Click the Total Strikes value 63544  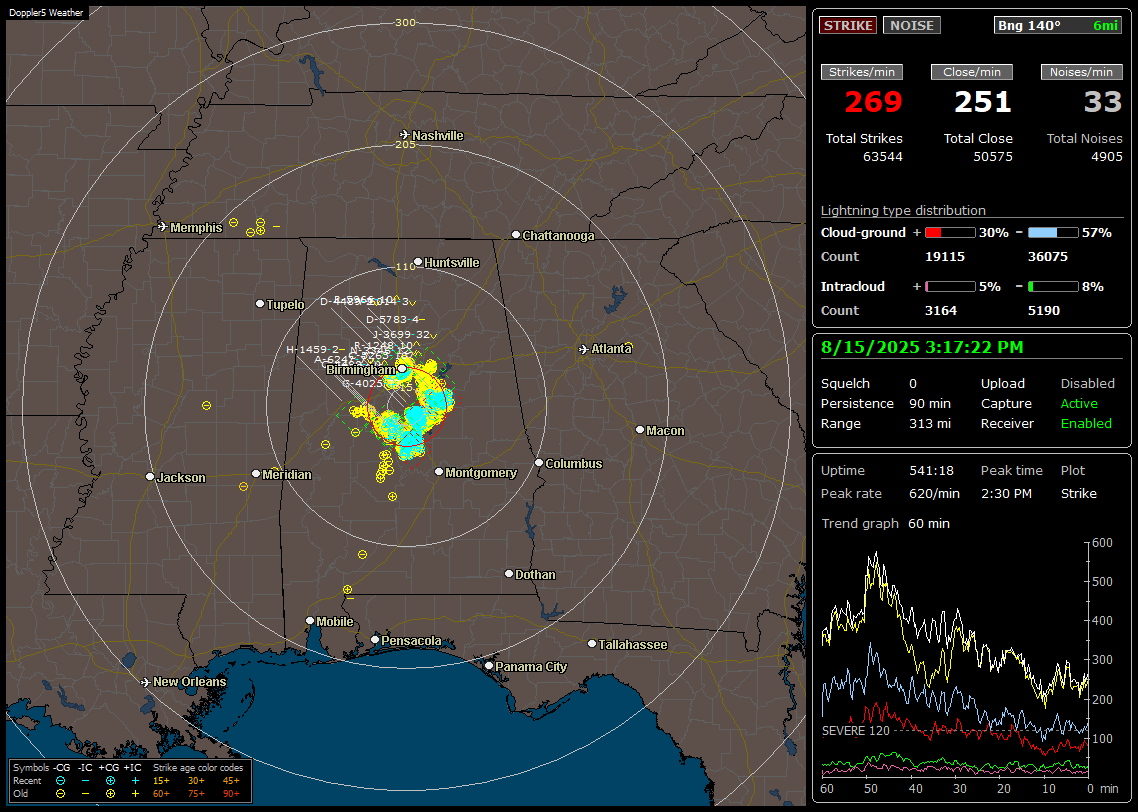click(883, 157)
